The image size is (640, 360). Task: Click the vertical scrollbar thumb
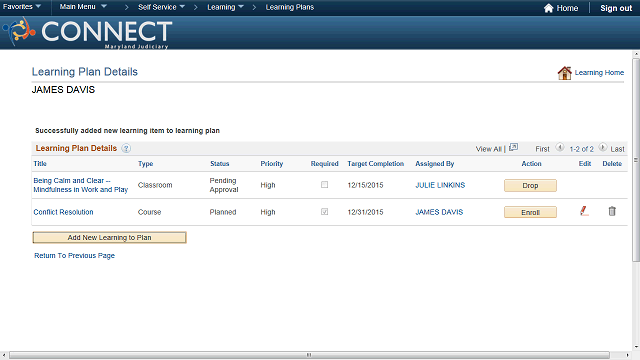click(x=636, y=160)
